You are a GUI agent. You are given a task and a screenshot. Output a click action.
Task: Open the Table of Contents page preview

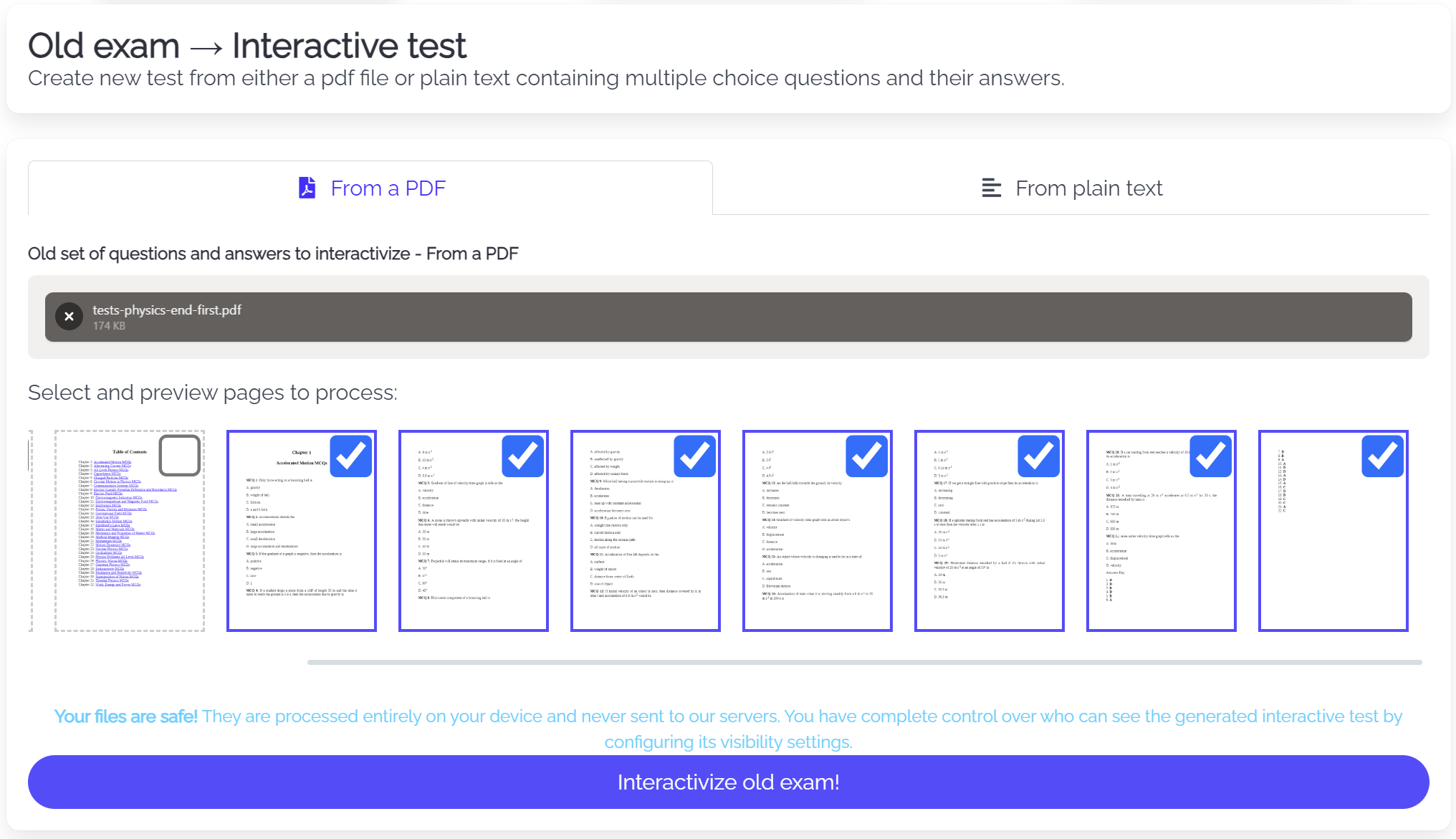coord(128,530)
